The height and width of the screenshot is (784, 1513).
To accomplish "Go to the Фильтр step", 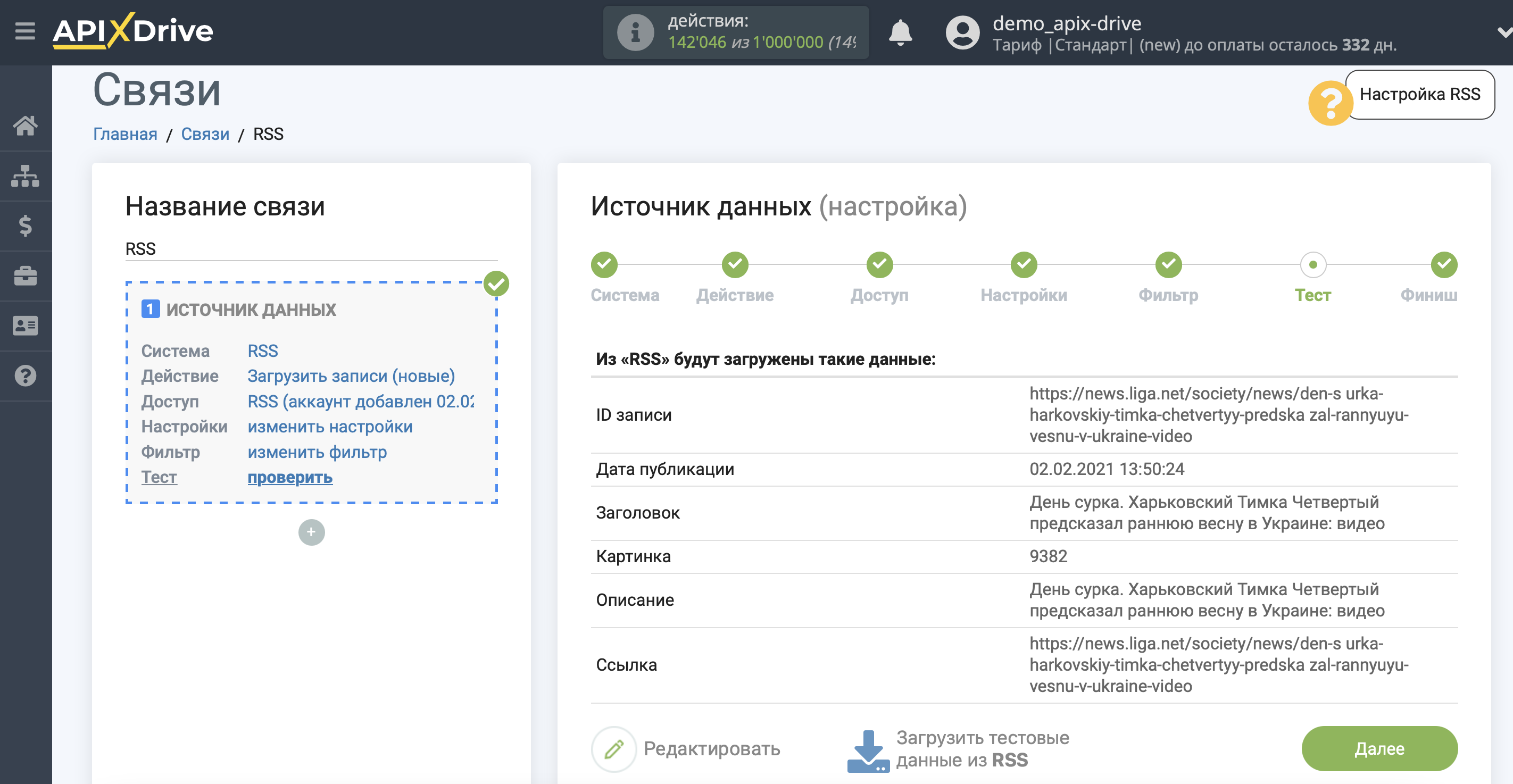I will pos(1168,265).
